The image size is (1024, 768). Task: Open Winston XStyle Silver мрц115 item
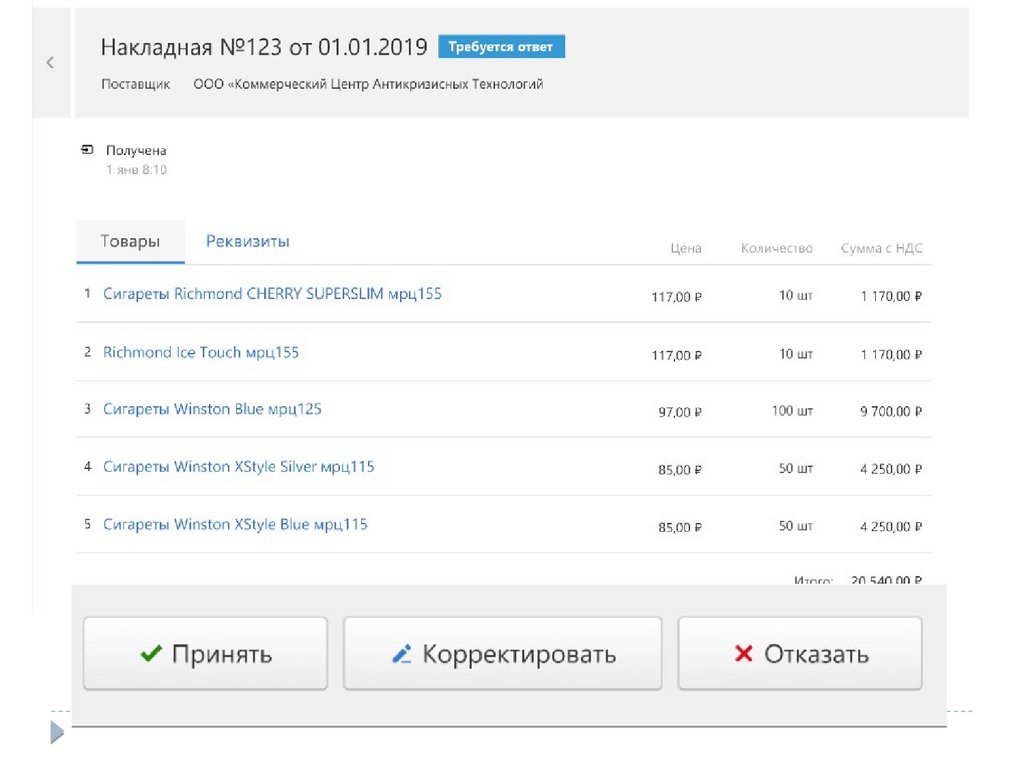pyautogui.click(x=238, y=467)
